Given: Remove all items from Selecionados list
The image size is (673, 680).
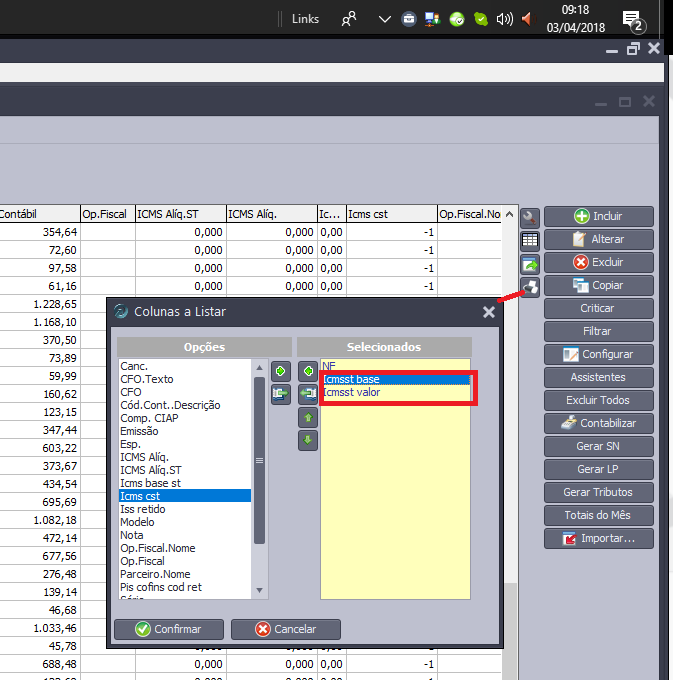Looking at the screenshot, I should tap(308, 394).
